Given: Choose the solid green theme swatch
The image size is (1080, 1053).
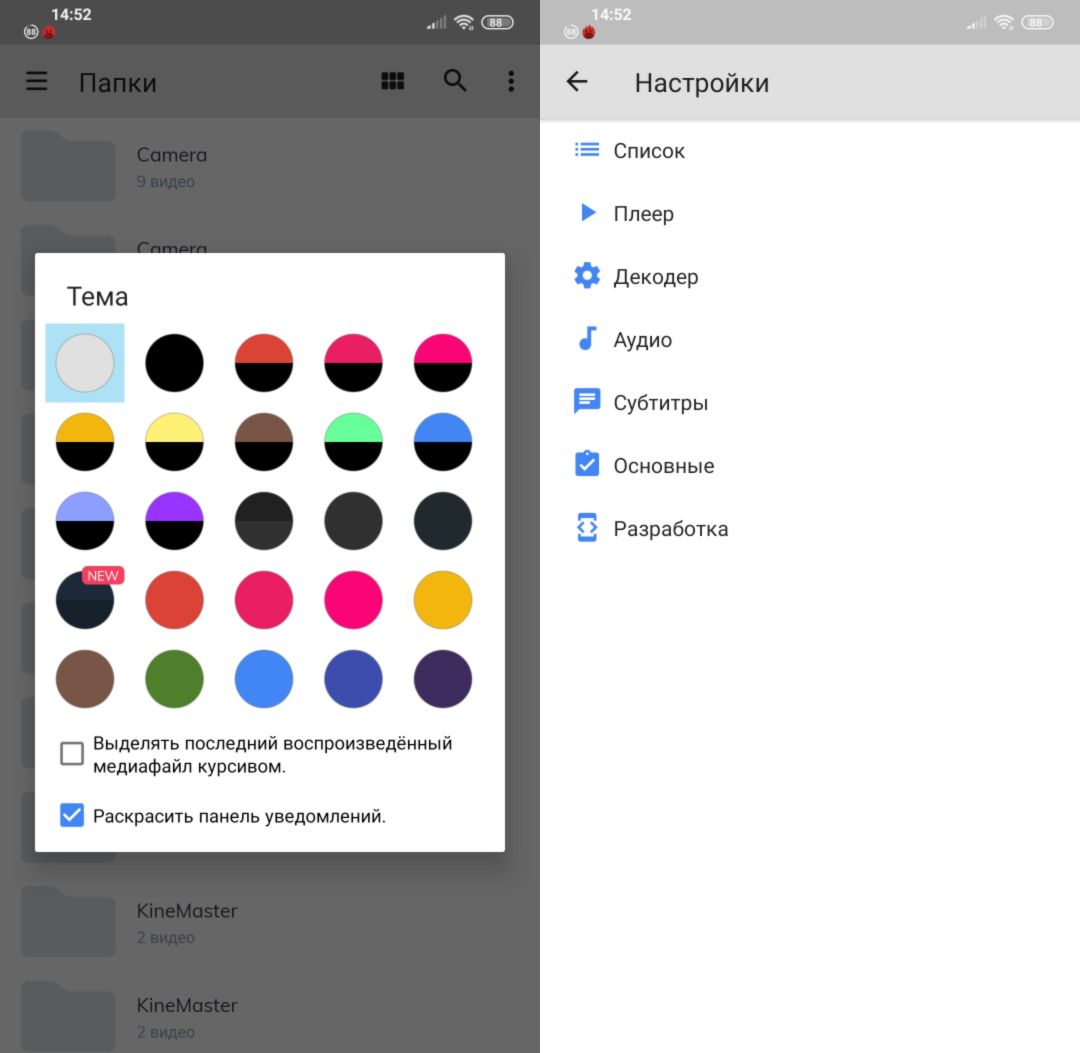Looking at the screenshot, I should coord(174,679).
